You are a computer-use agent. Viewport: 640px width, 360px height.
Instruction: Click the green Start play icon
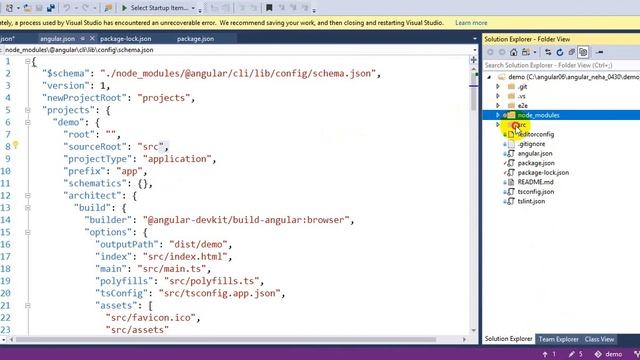124,8
